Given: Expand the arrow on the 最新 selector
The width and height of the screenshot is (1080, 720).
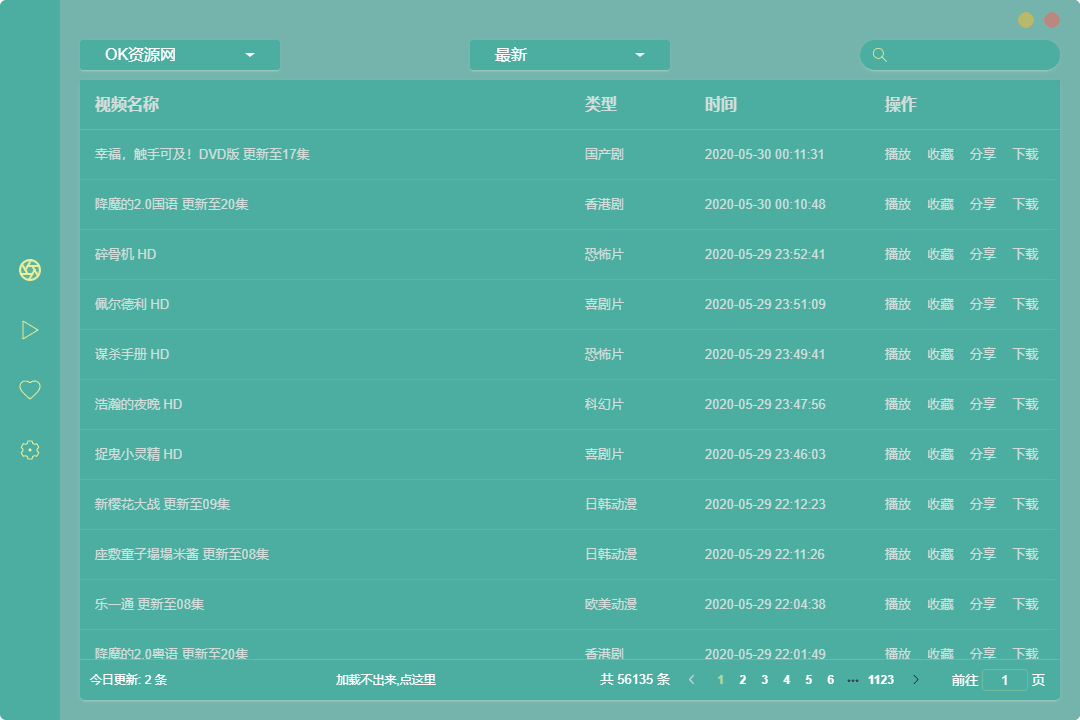Looking at the screenshot, I should 639,55.
